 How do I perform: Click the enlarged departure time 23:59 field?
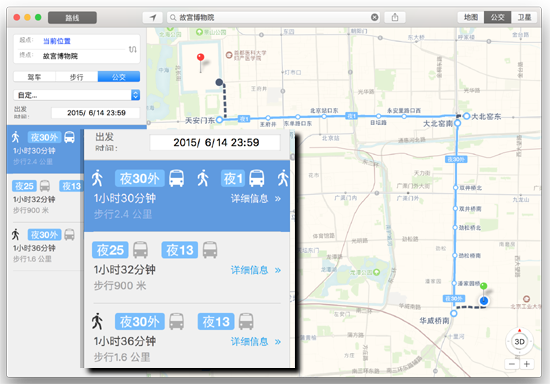[x=215, y=142]
